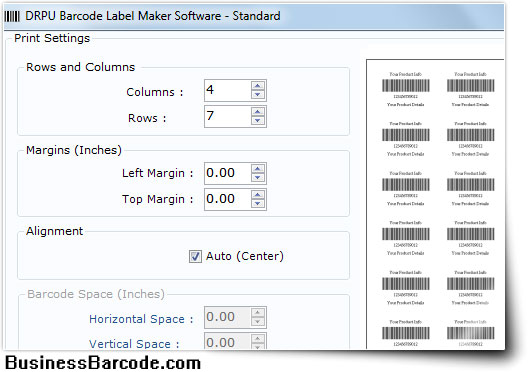Select top-right barcode label in preview
Screen dimensions: 528x372
pyautogui.click(x=470, y=89)
